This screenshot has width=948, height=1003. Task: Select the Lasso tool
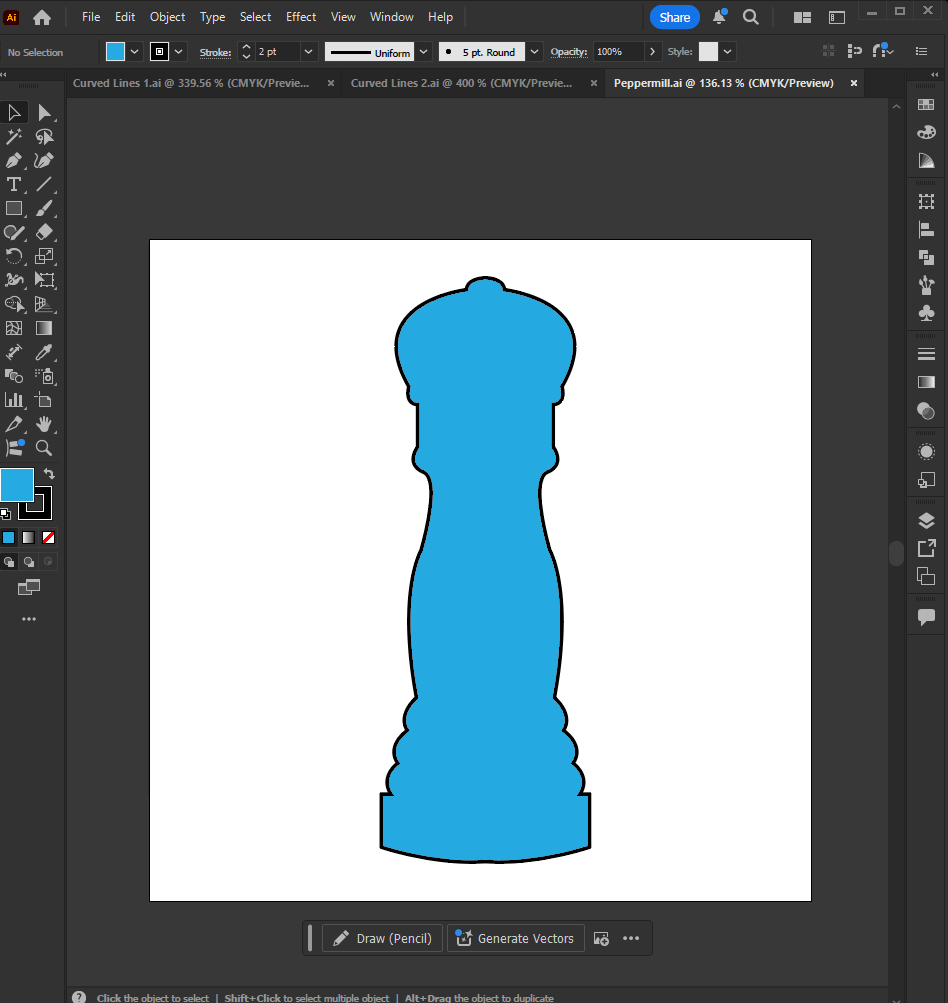click(x=44, y=136)
